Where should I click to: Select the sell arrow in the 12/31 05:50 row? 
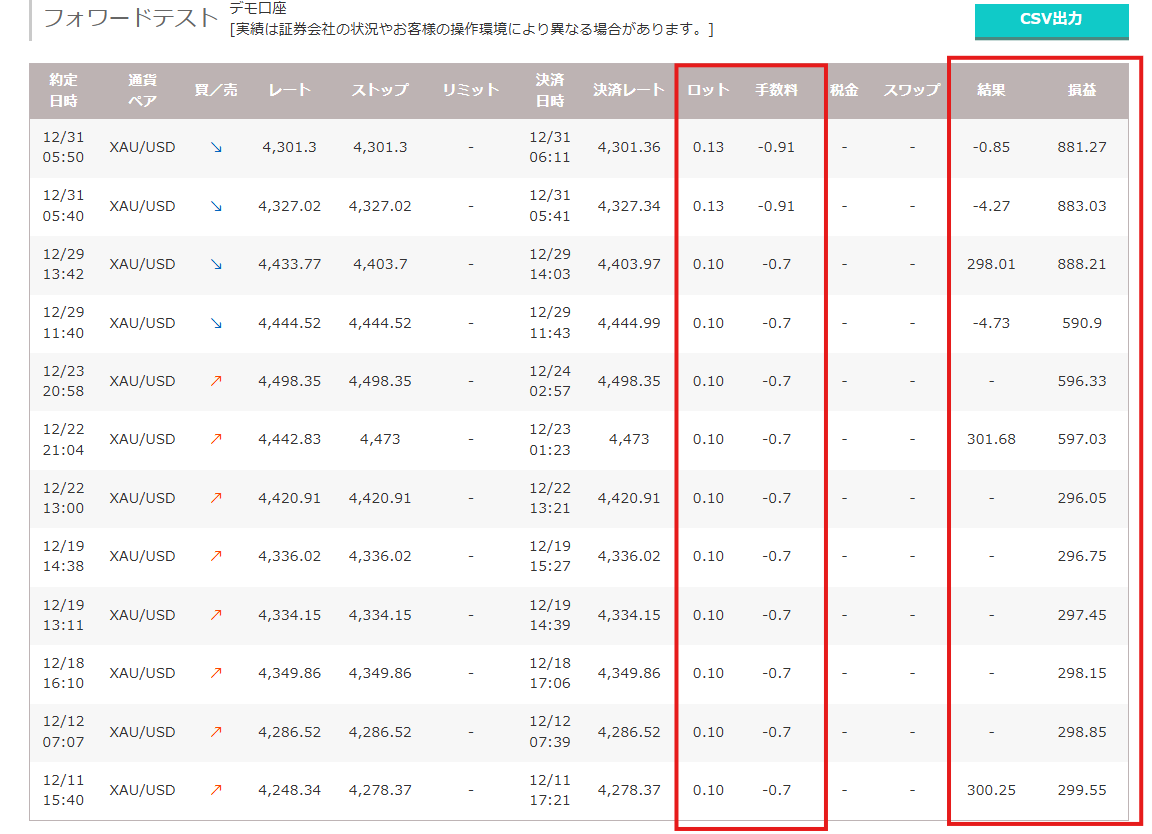[216, 148]
